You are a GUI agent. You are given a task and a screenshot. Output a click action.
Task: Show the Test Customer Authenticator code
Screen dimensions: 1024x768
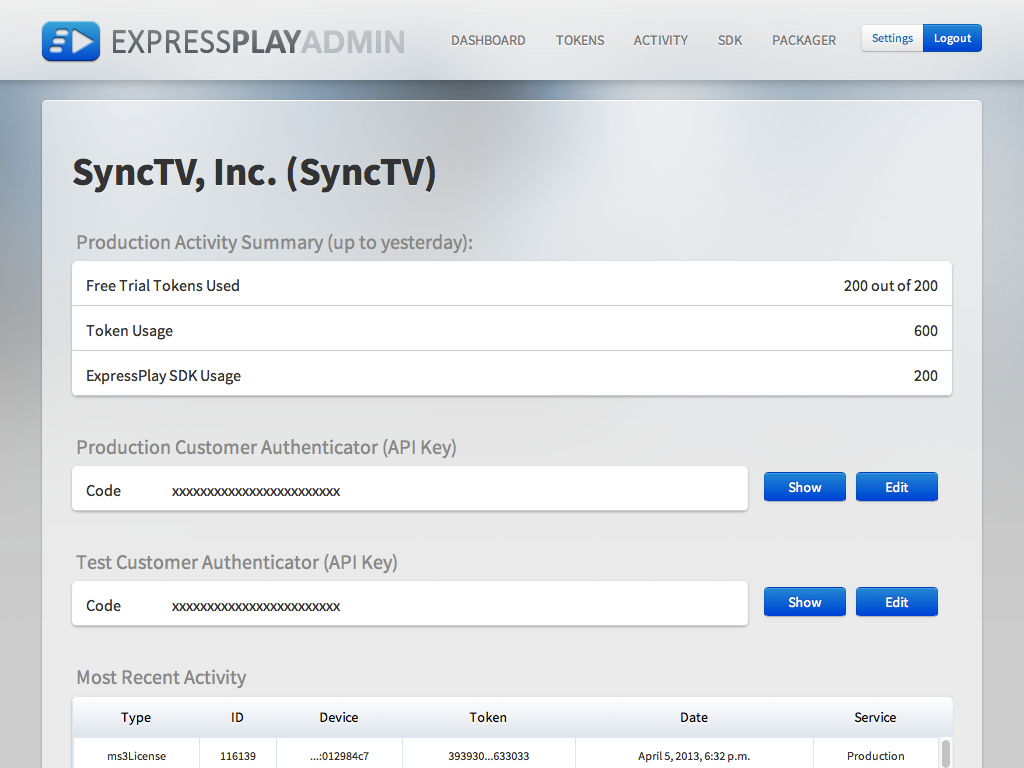(804, 602)
